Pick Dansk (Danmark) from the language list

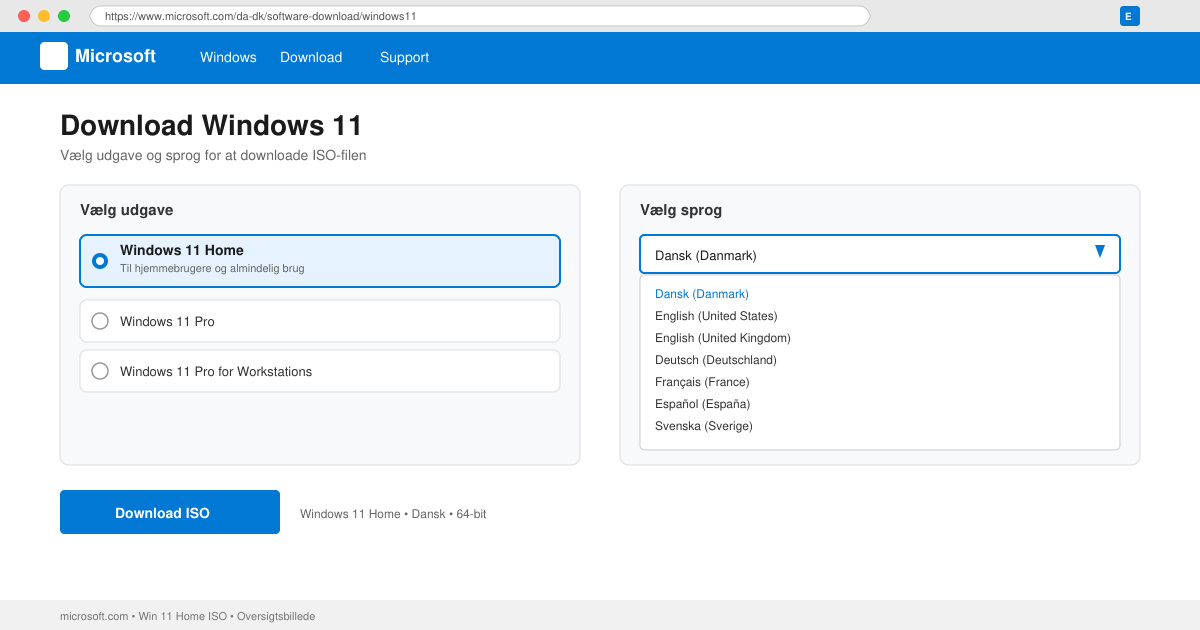[702, 294]
